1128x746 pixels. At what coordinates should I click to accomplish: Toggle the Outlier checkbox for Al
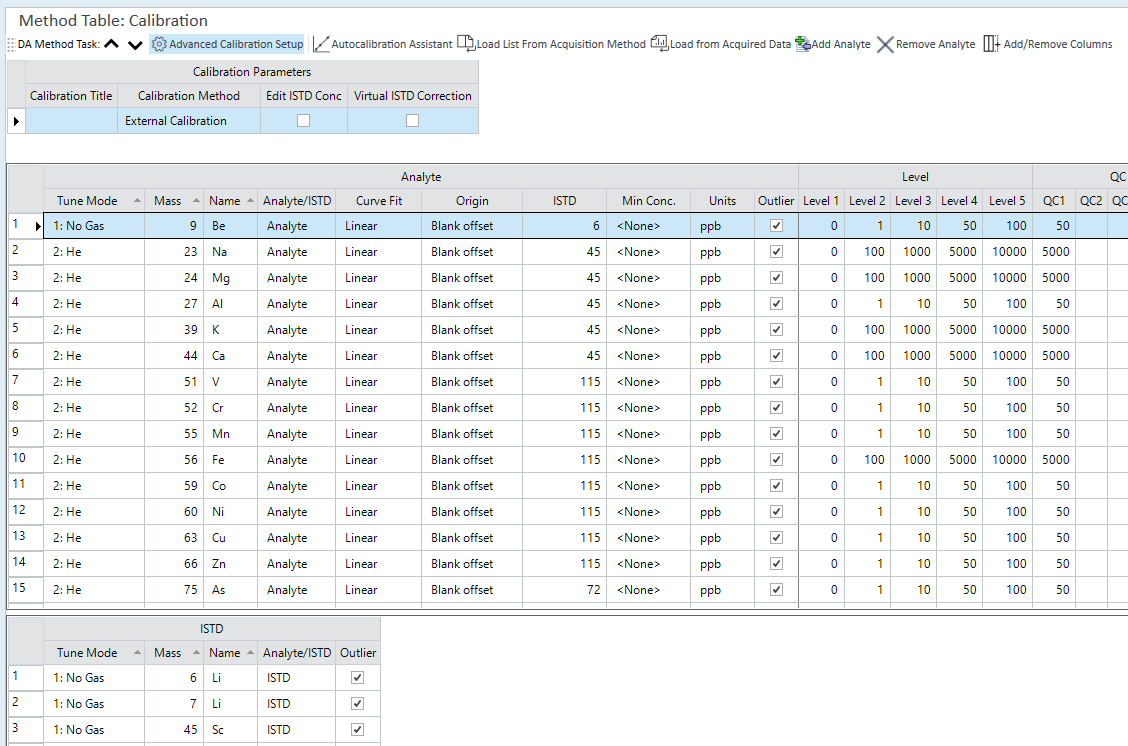(776, 304)
